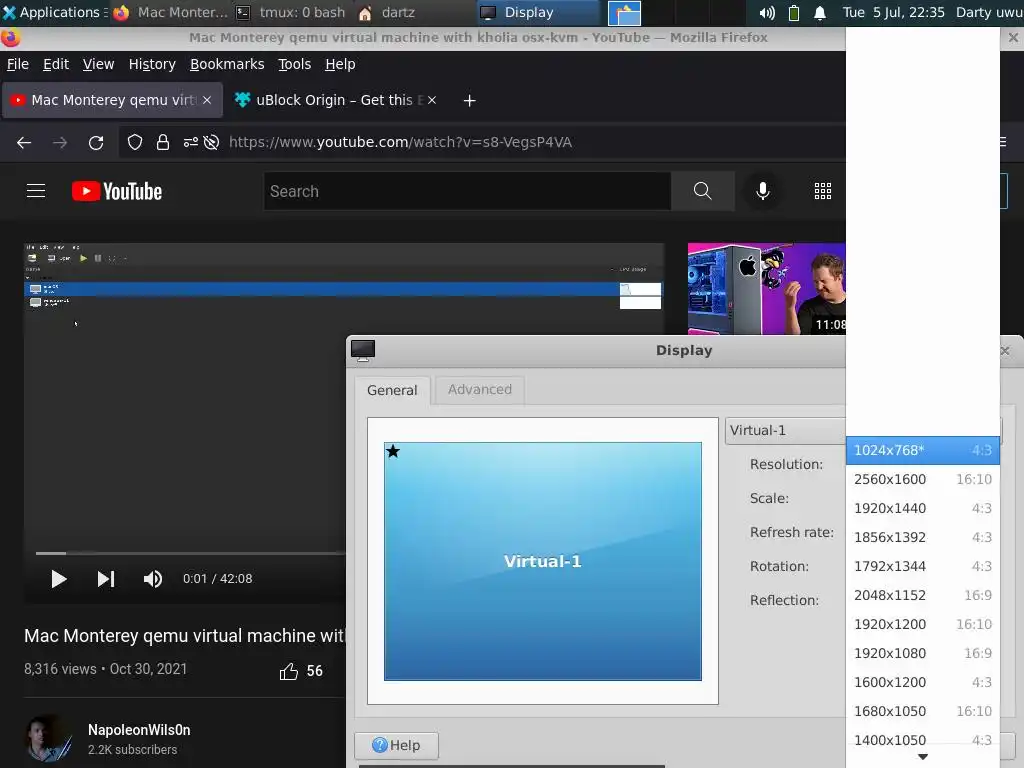This screenshot has height=768, width=1024.
Task: Select resolution 1920x1080 in list
Action: (923, 653)
